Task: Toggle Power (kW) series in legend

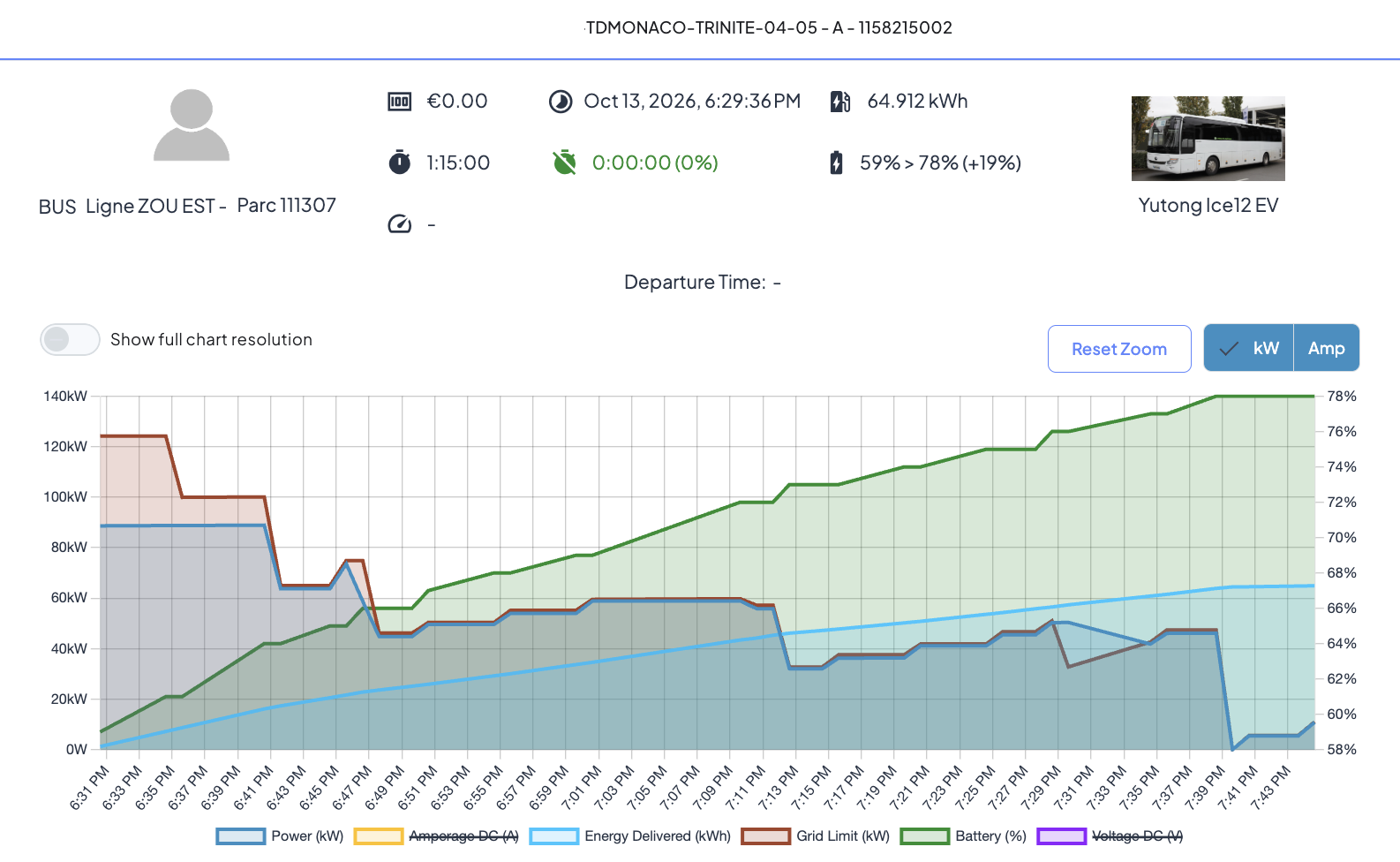Action: pyautogui.click(x=280, y=836)
